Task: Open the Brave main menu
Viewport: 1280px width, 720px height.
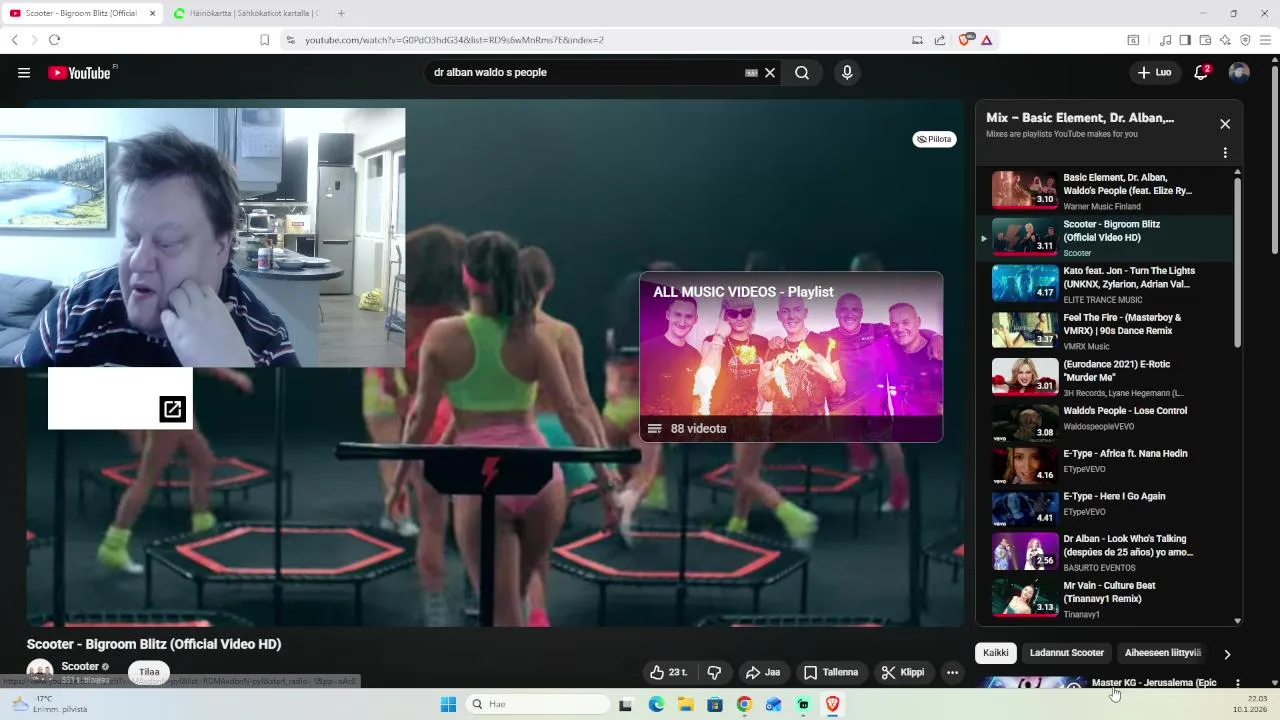Action: pos(1265,40)
